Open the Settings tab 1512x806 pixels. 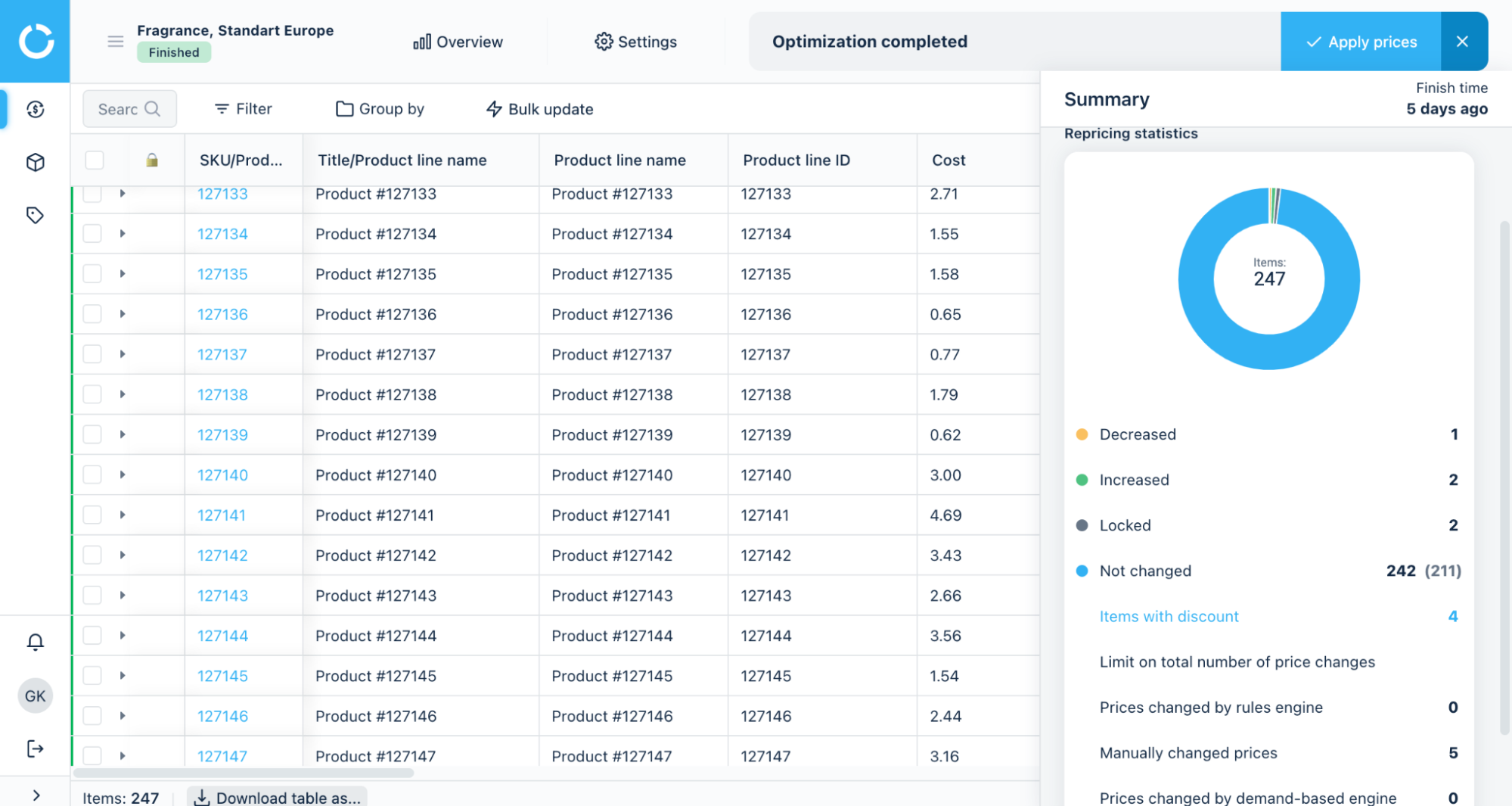[x=635, y=42]
